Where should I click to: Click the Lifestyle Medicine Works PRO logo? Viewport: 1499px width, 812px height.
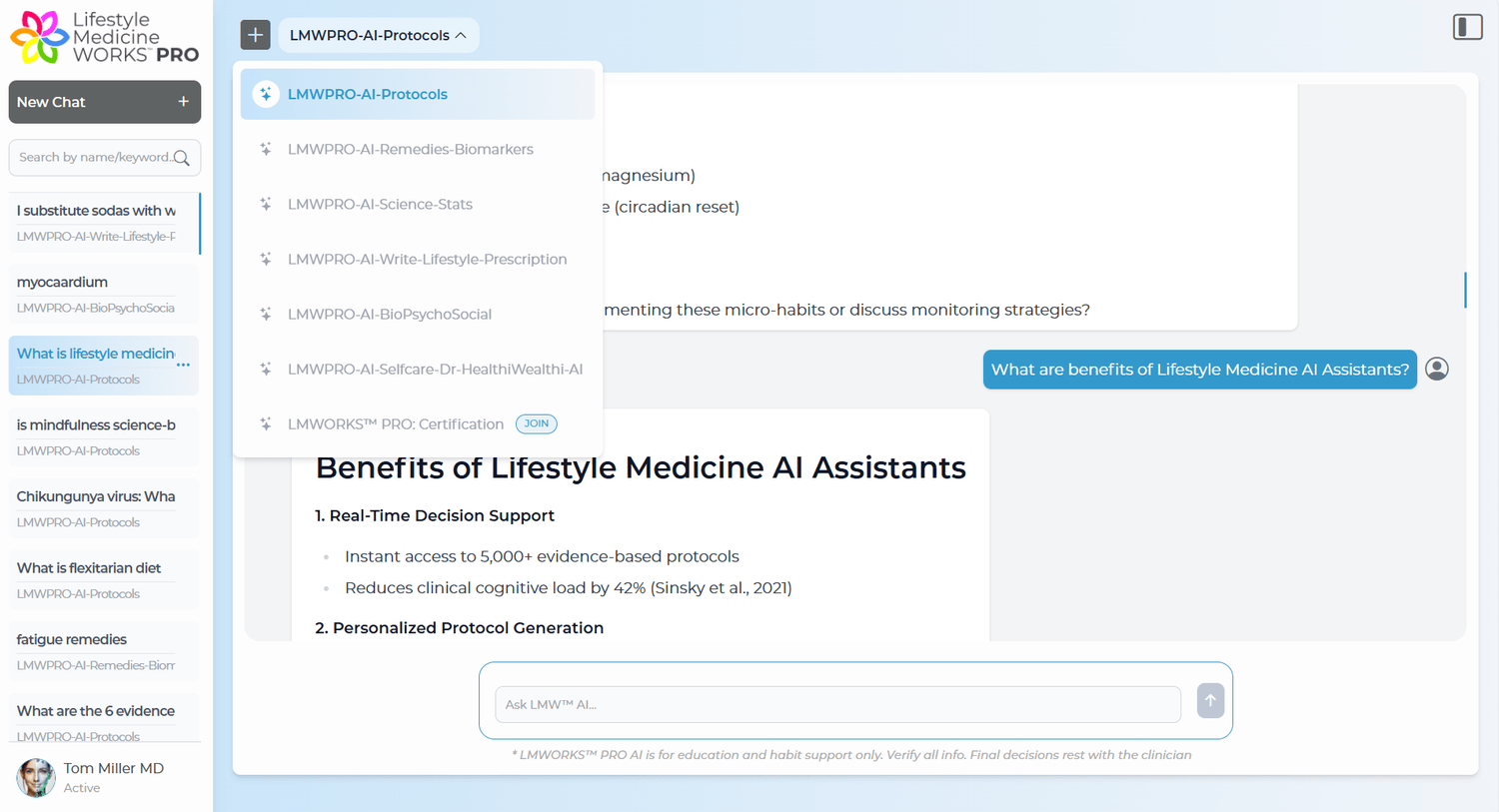[x=104, y=37]
